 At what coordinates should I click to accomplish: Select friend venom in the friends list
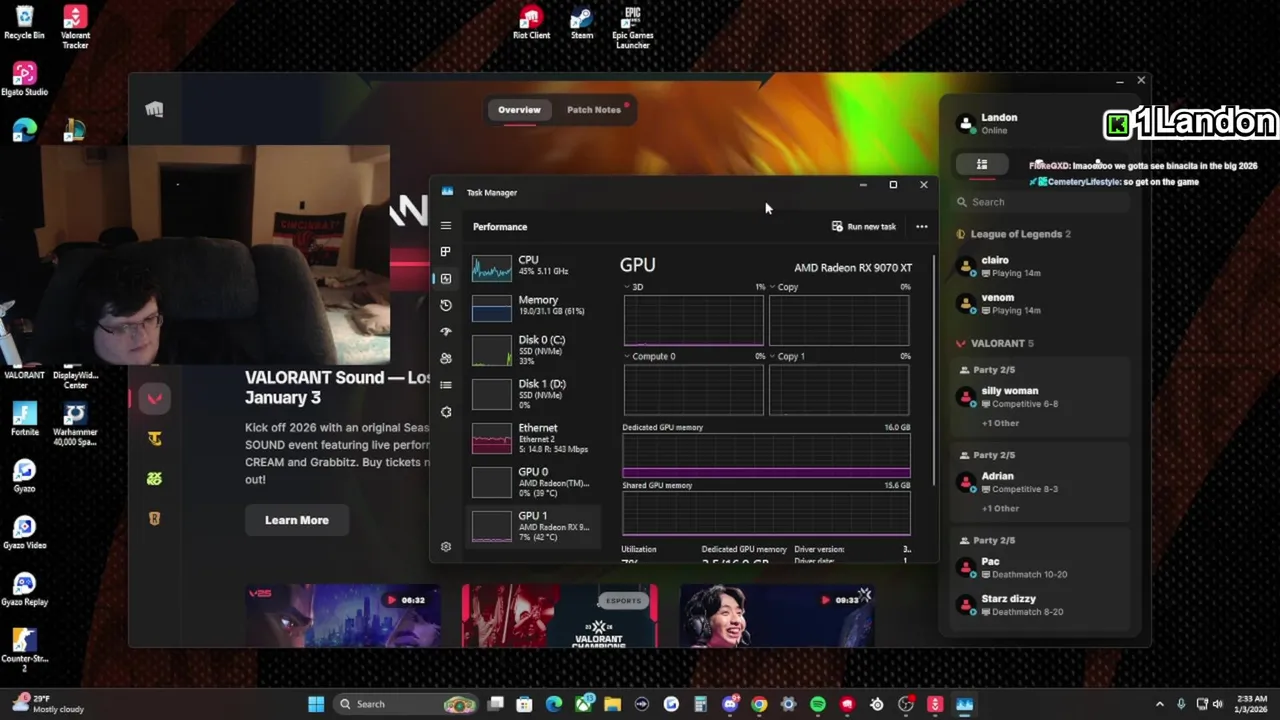1040,304
